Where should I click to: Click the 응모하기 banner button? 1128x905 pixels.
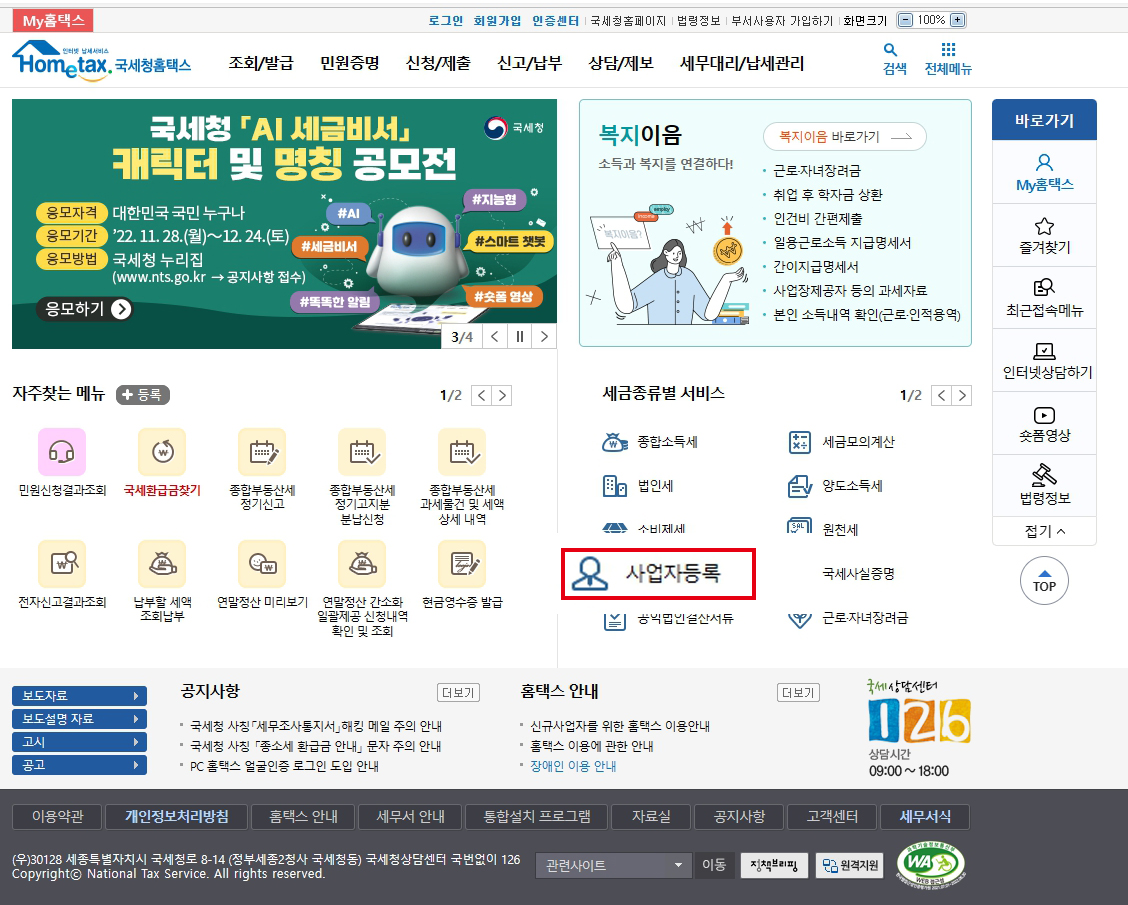click(x=84, y=309)
